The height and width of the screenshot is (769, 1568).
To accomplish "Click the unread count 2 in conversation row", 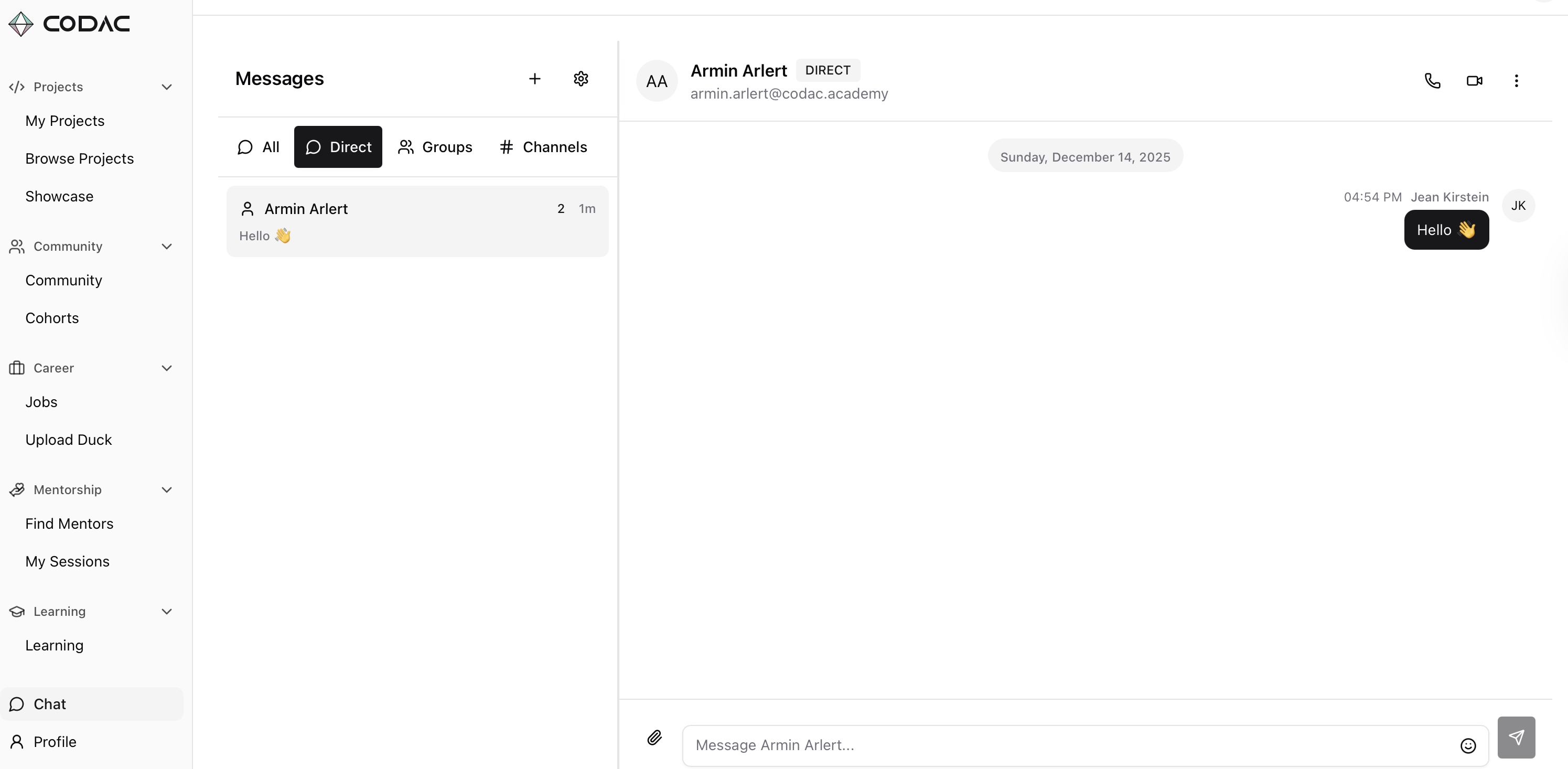I will click(561, 209).
